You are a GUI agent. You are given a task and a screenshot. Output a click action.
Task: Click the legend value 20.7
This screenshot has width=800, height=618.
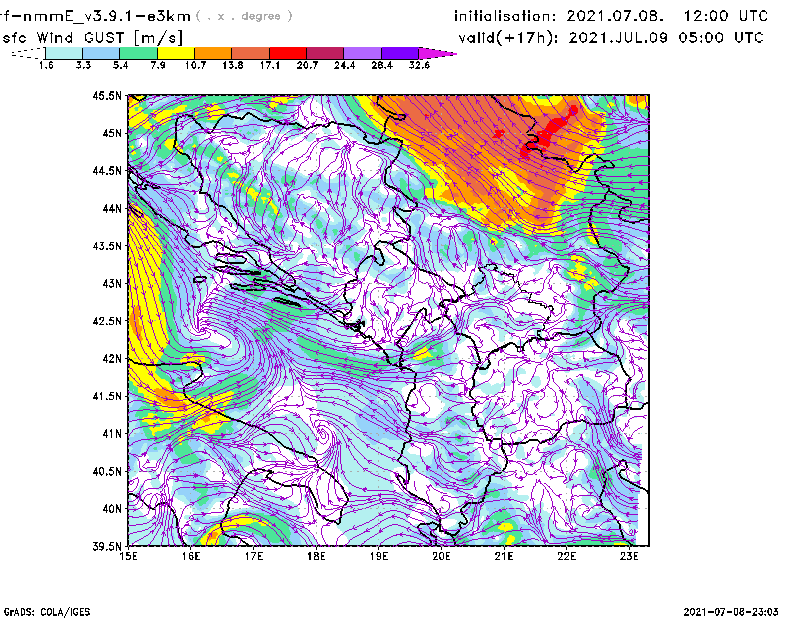tap(307, 65)
